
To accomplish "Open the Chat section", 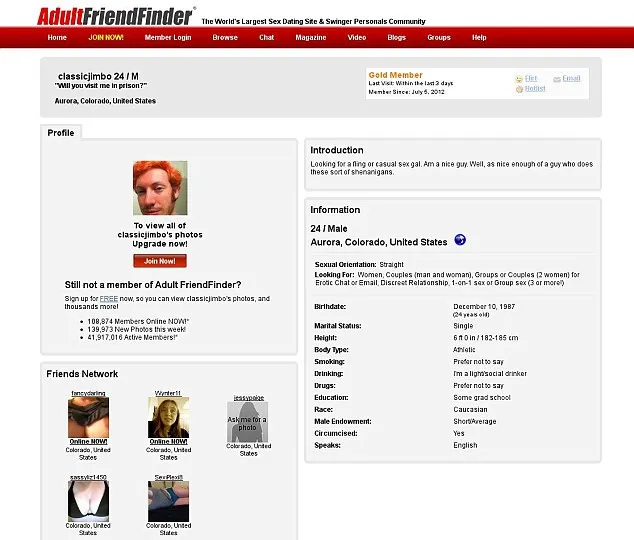I will [266, 38].
